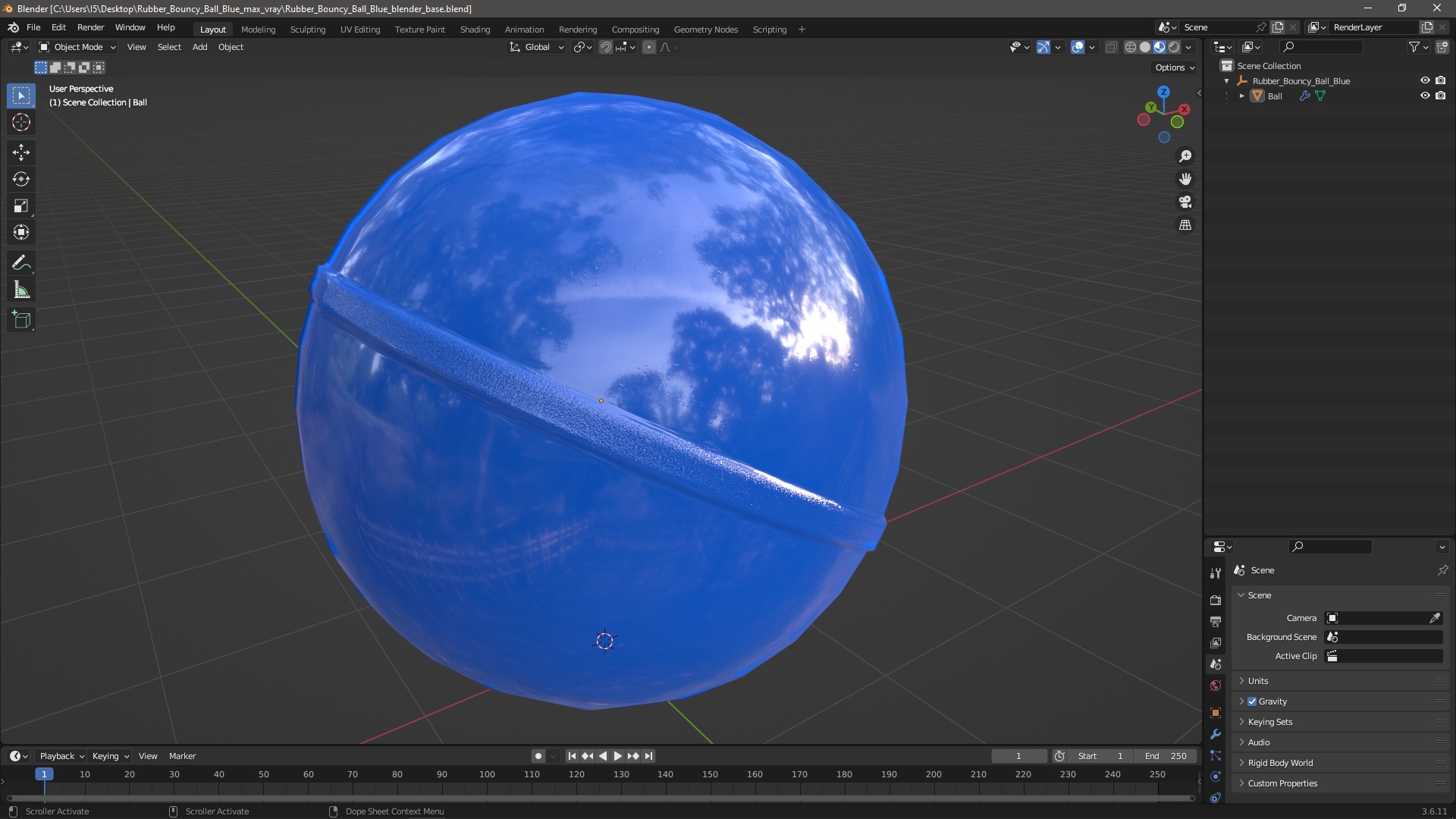Activate the Move tool
This screenshot has width=1456, height=819.
point(21,152)
